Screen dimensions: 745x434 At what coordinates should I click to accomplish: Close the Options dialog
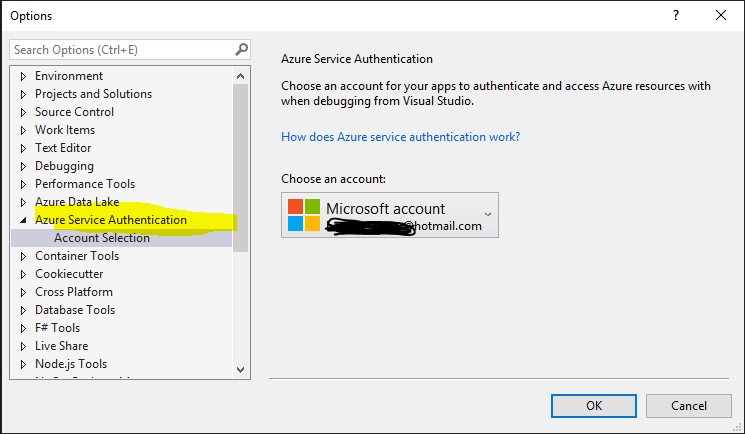click(x=721, y=15)
